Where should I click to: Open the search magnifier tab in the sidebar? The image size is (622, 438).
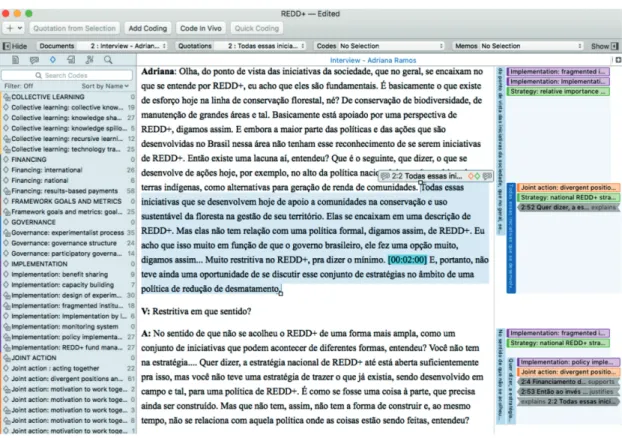click(x=108, y=60)
